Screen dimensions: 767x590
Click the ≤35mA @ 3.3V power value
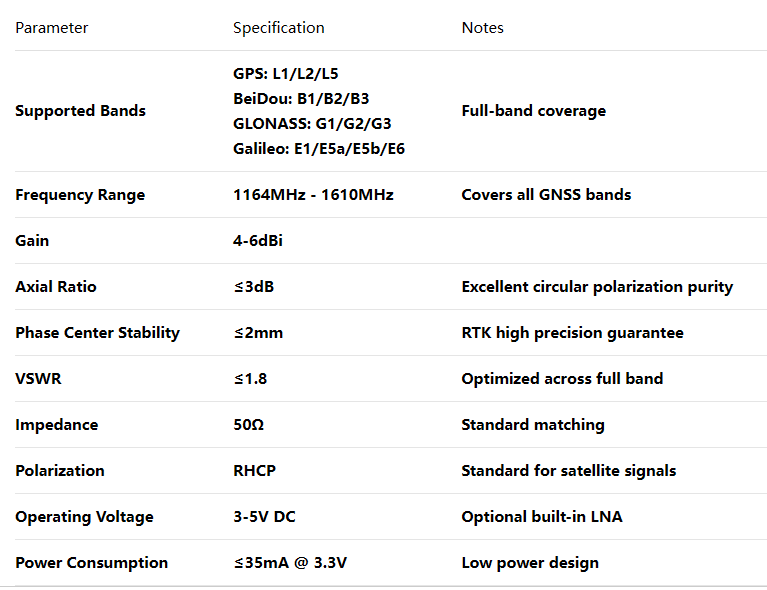point(290,563)
